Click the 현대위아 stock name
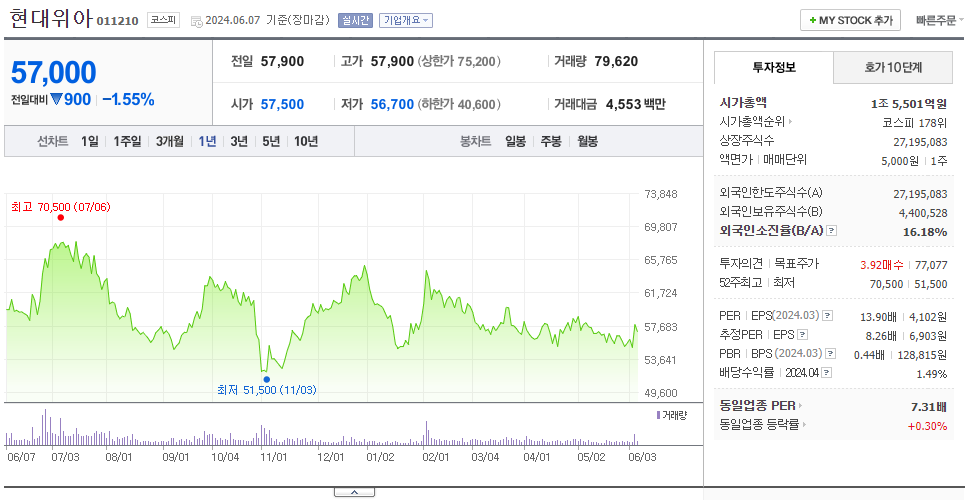 [x=51, y=19]
